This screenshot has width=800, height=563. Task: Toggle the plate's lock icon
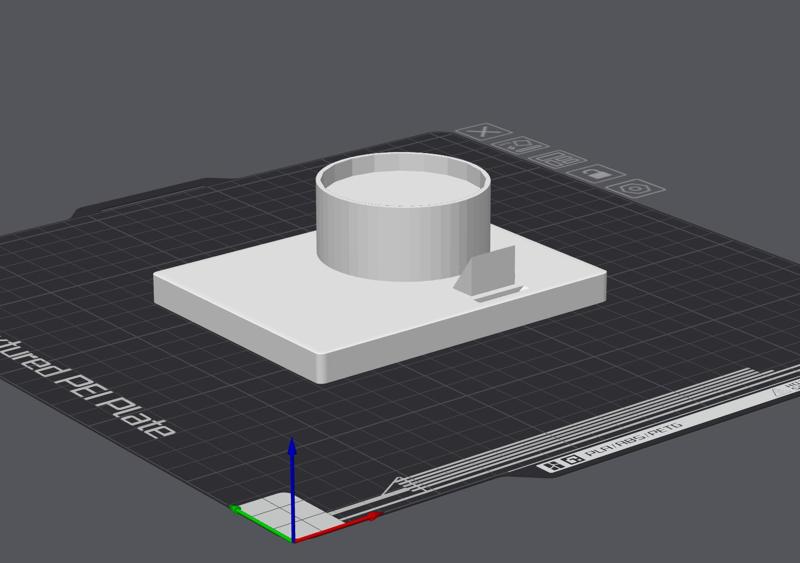pyautogui.click(x=596, y=175)
